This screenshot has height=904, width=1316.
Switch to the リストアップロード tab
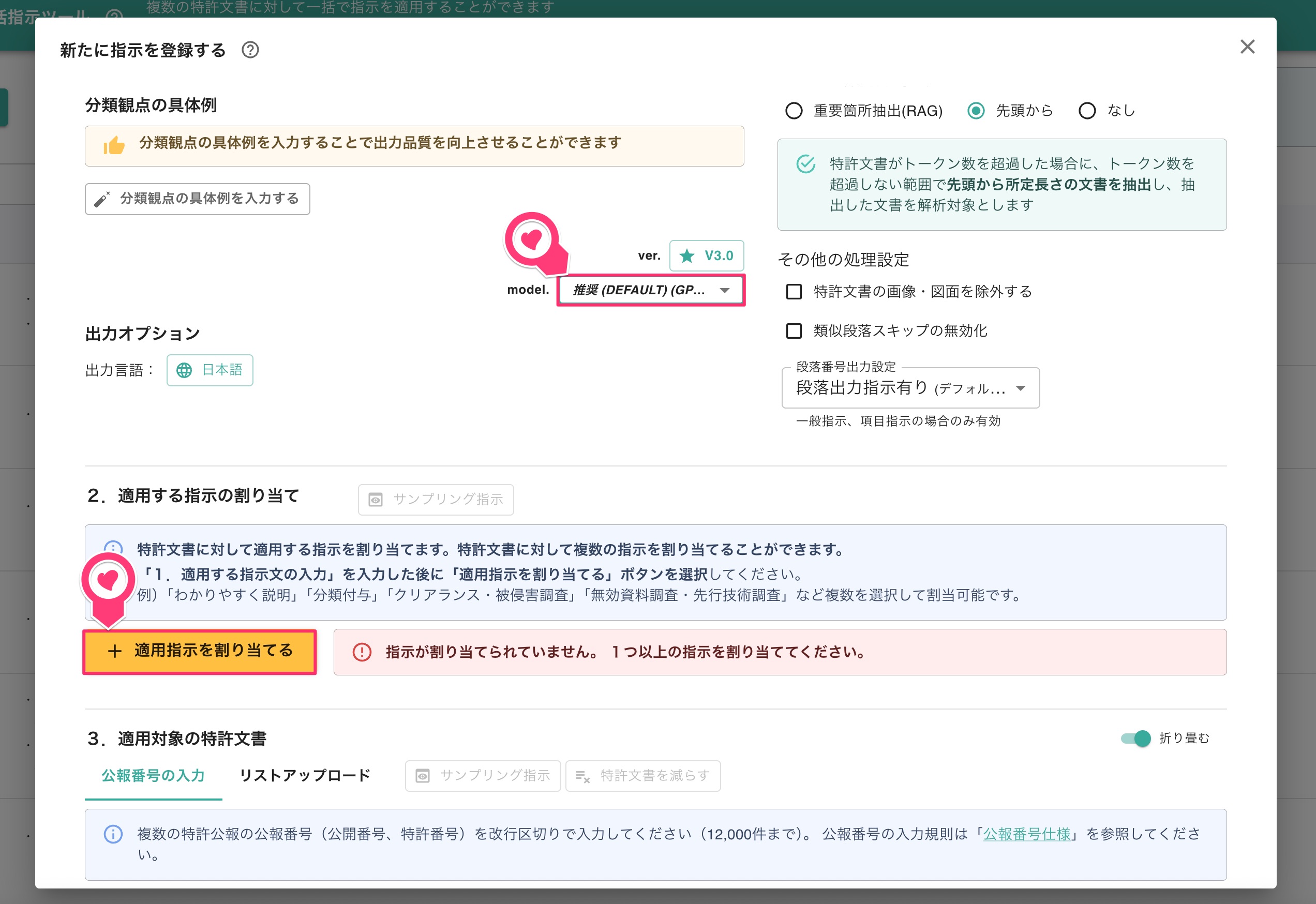click(305, 775)
